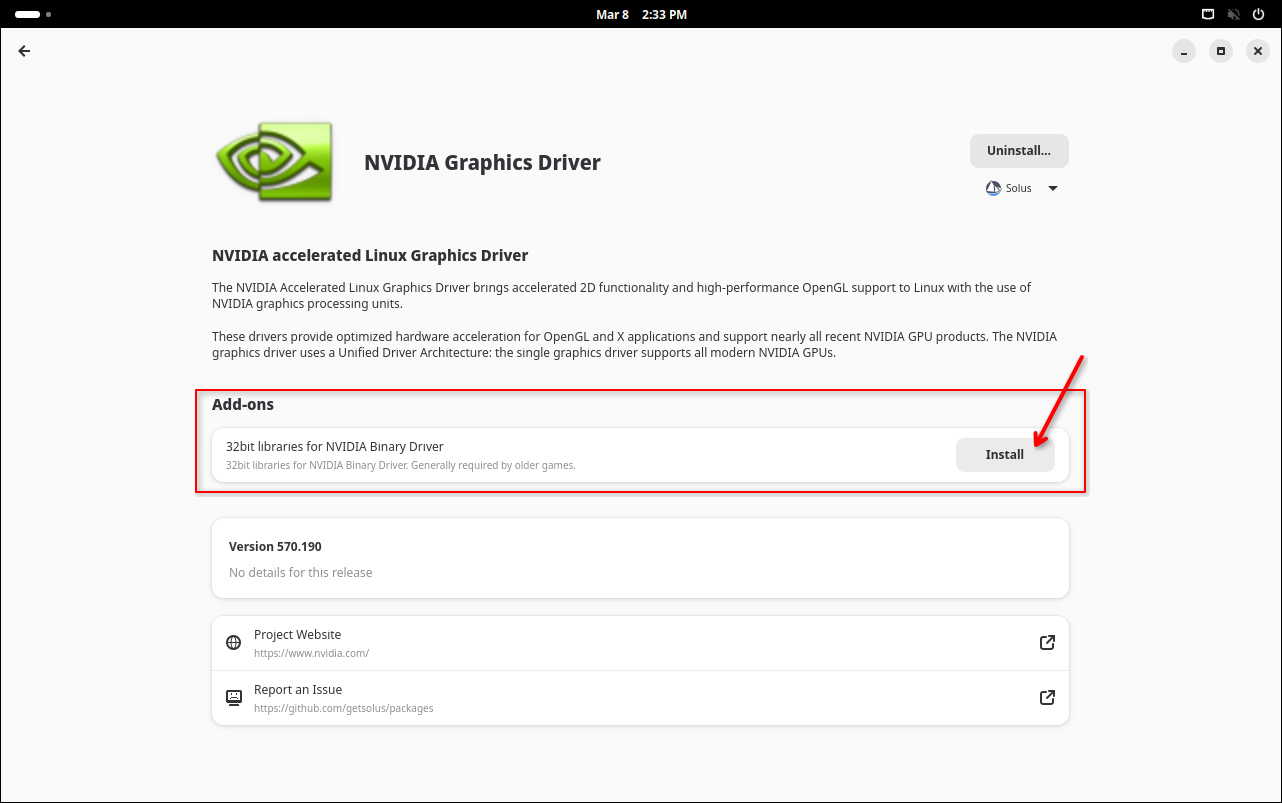Click the muted volume icon in top bar
Screen dimensions: 1282x803
pos(1233,14)
